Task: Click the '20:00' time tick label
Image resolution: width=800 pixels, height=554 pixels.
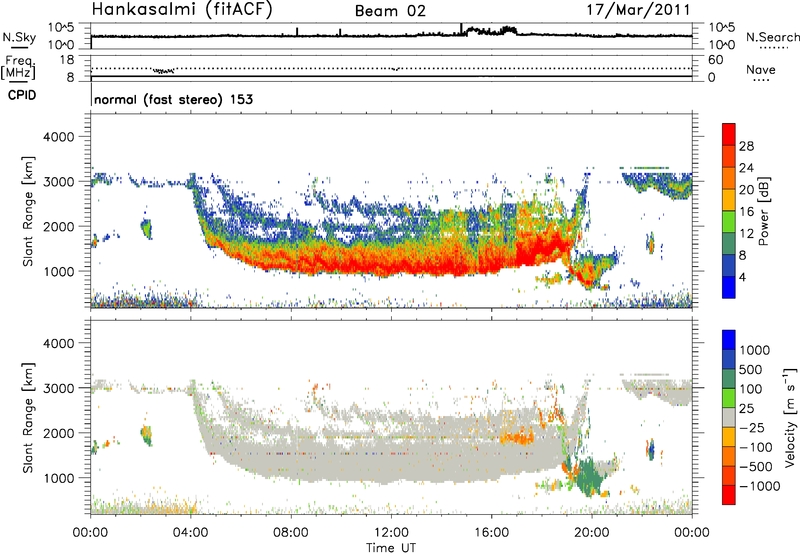Action: point(592,533)
